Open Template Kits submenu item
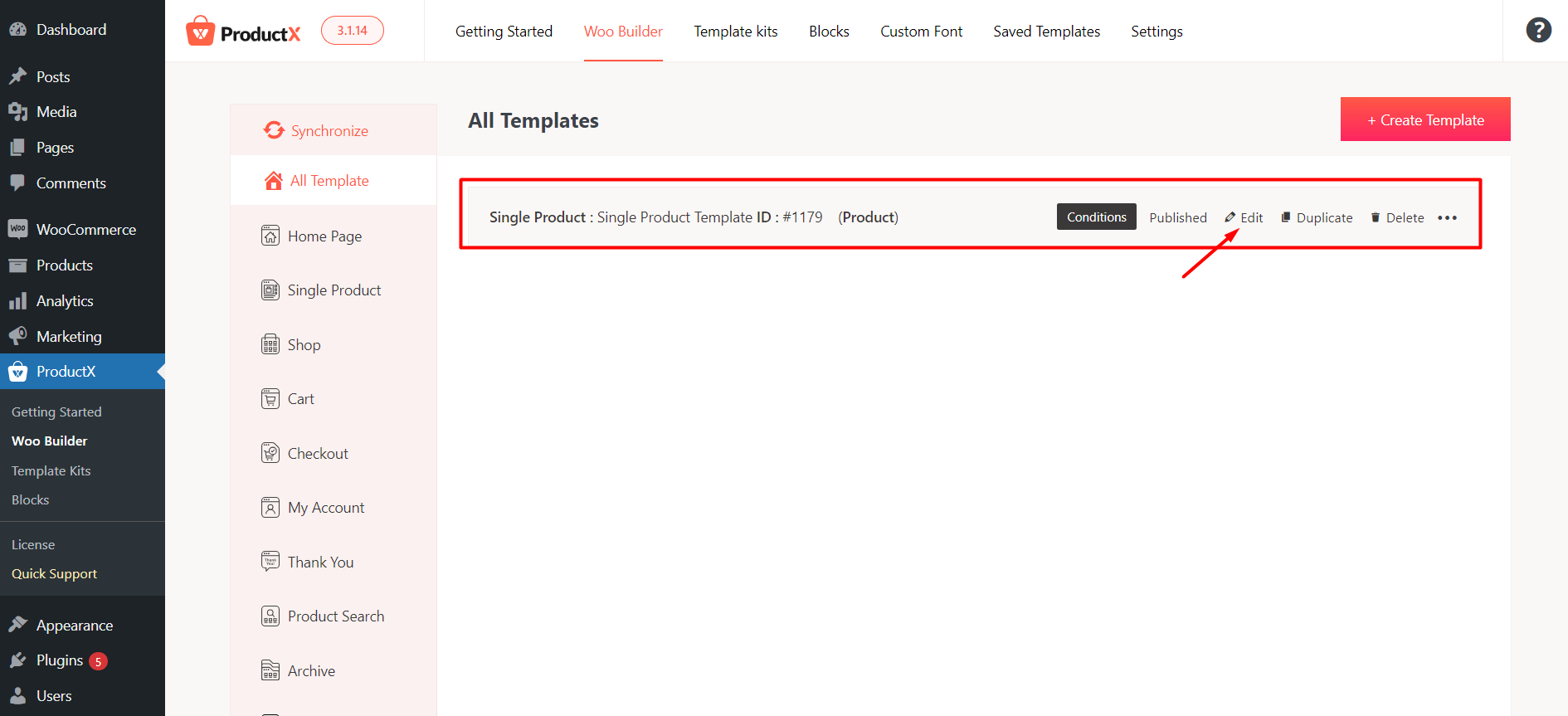This screenshot has height=716, width=1568. click(51, 470)
